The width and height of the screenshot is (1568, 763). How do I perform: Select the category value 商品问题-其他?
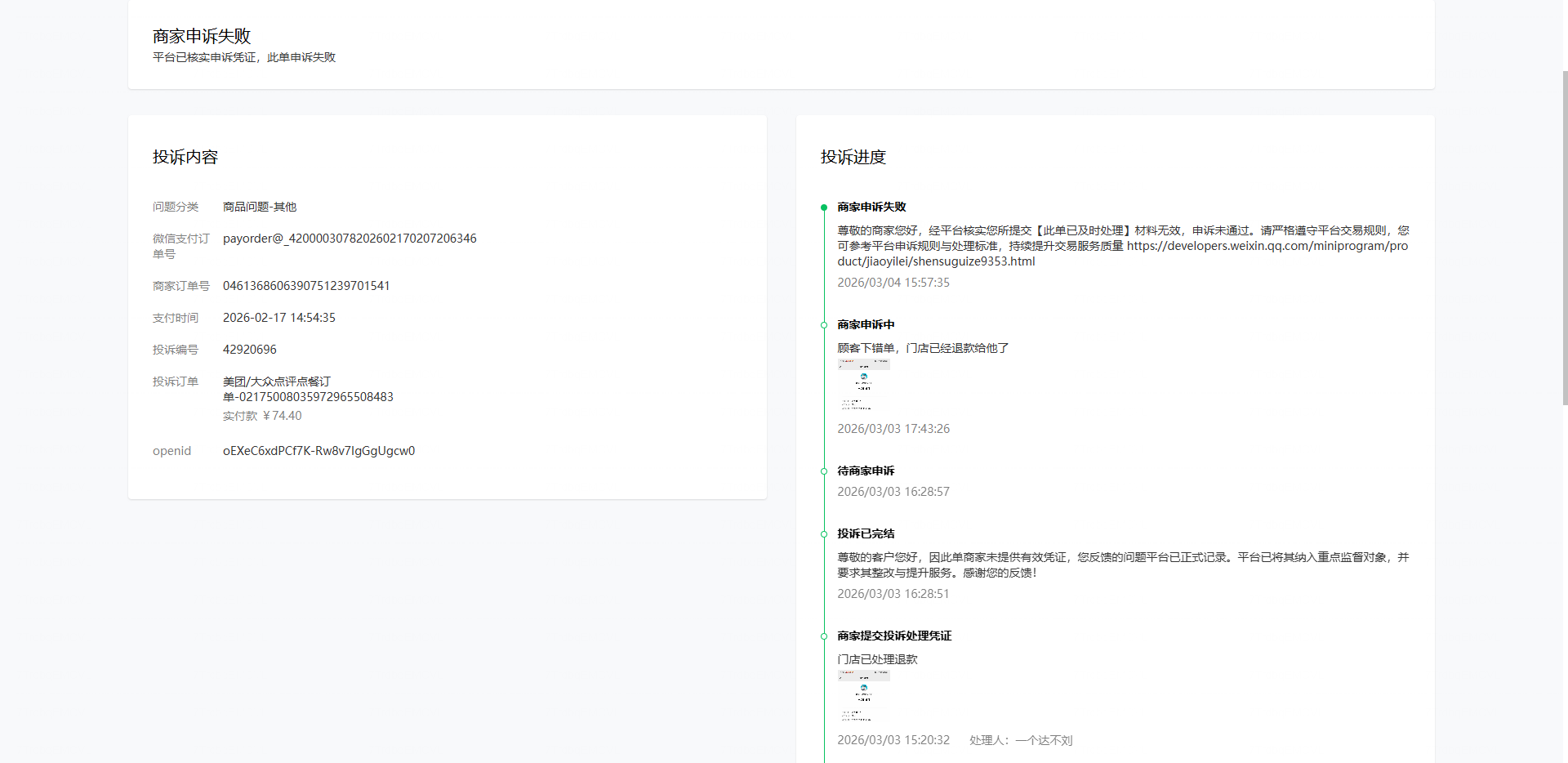[x=260, y=207]
